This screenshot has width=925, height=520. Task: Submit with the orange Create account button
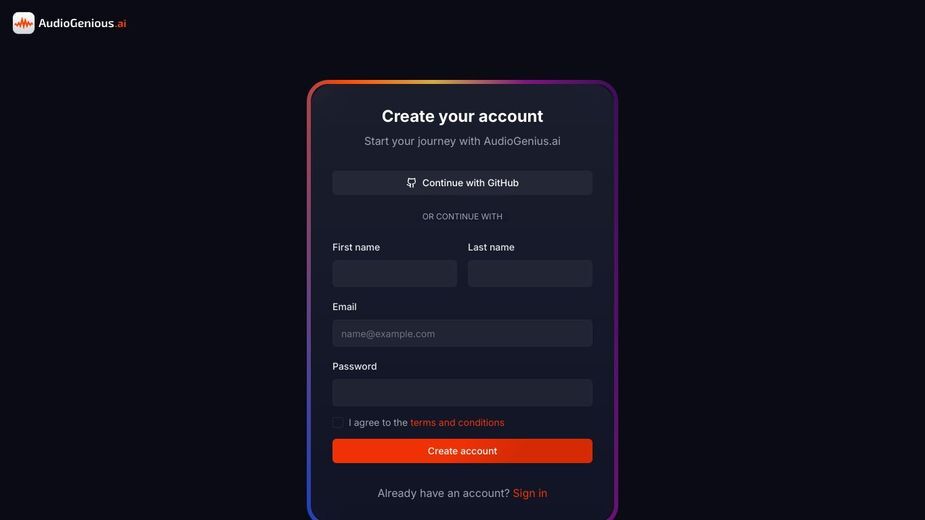(462, 451)
